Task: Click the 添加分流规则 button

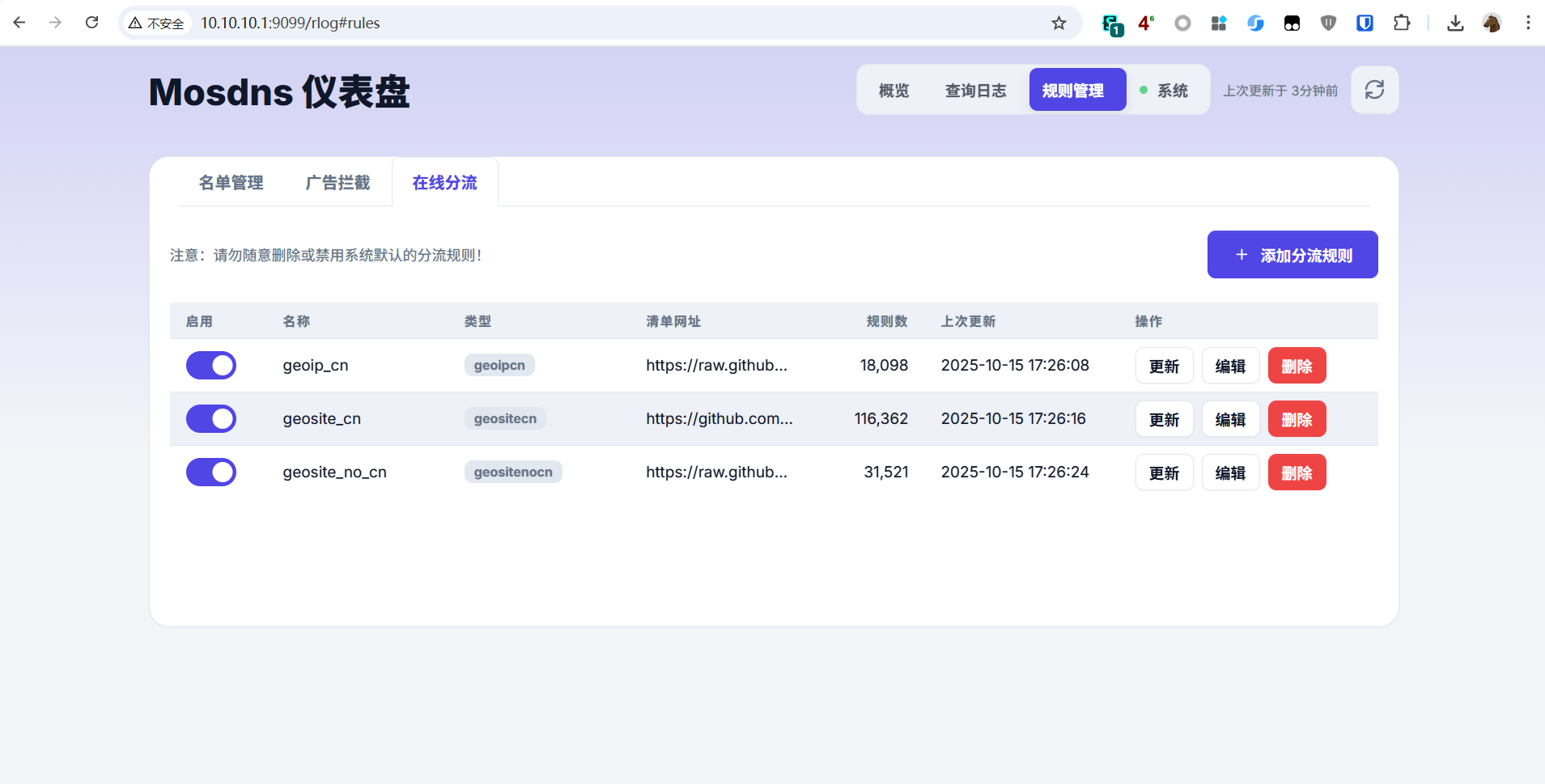Action: [x=1291, y=254]
